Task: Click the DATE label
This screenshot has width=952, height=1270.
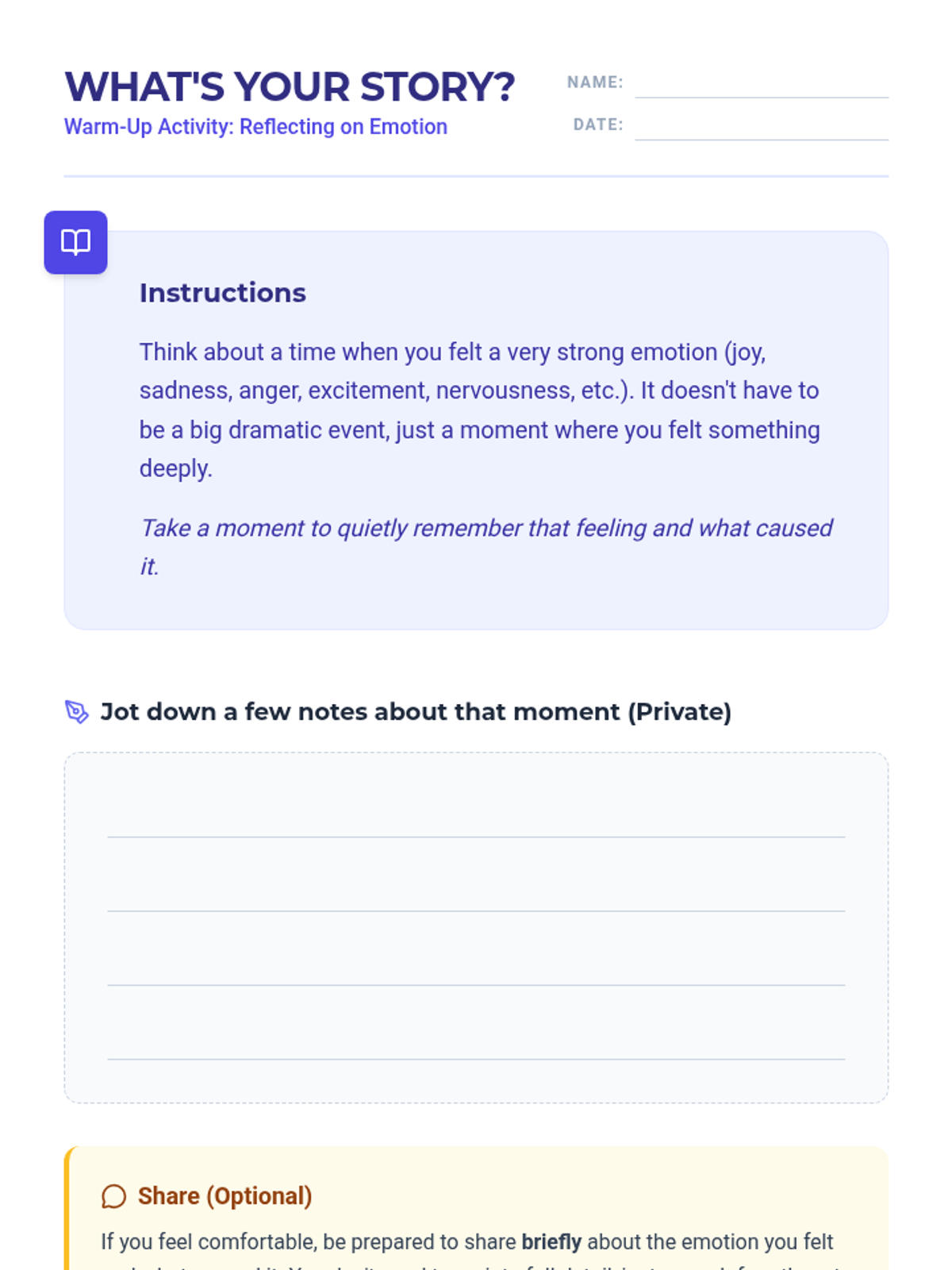Action: tap(598, 125)
